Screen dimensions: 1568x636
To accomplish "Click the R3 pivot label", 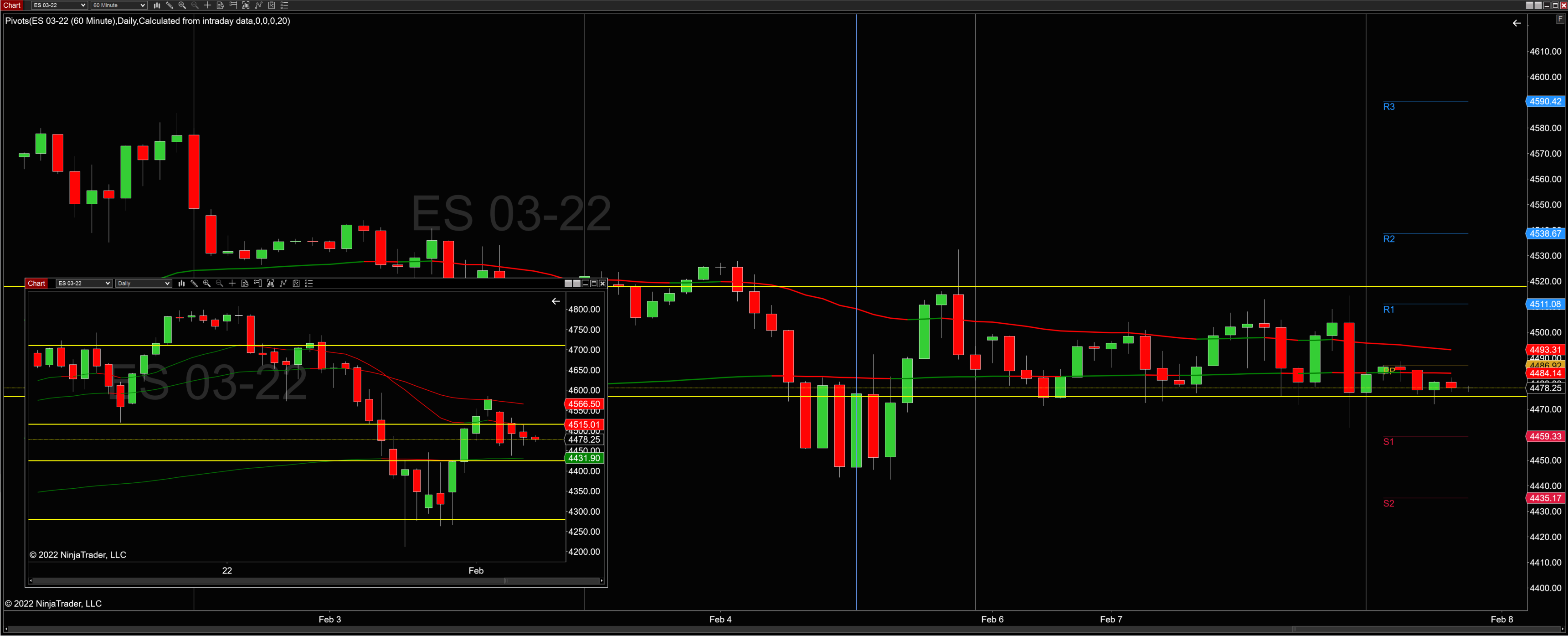I will pos(1388,107).
